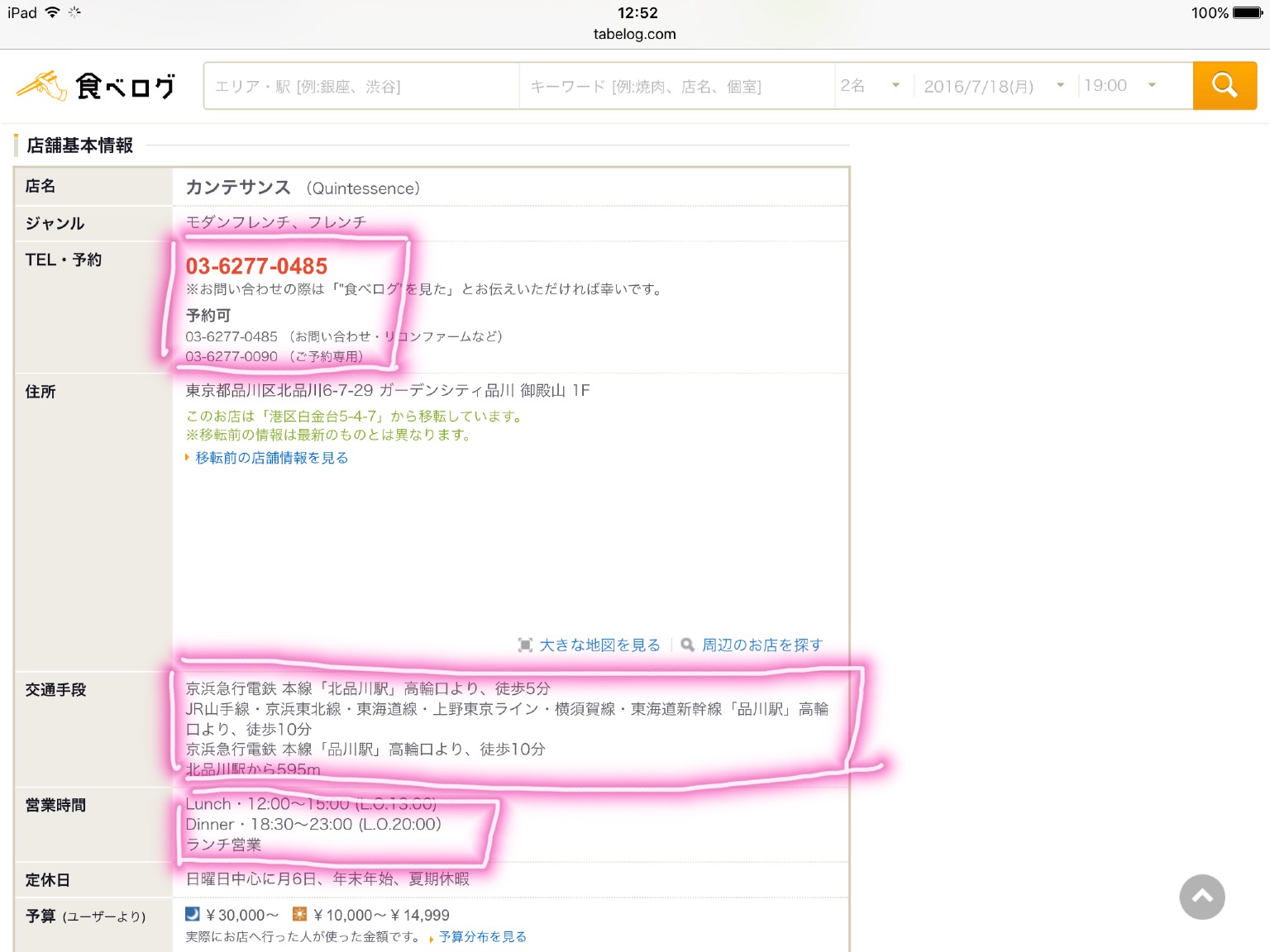Click the dinner budget moon icon

click(x=193, y=914)
